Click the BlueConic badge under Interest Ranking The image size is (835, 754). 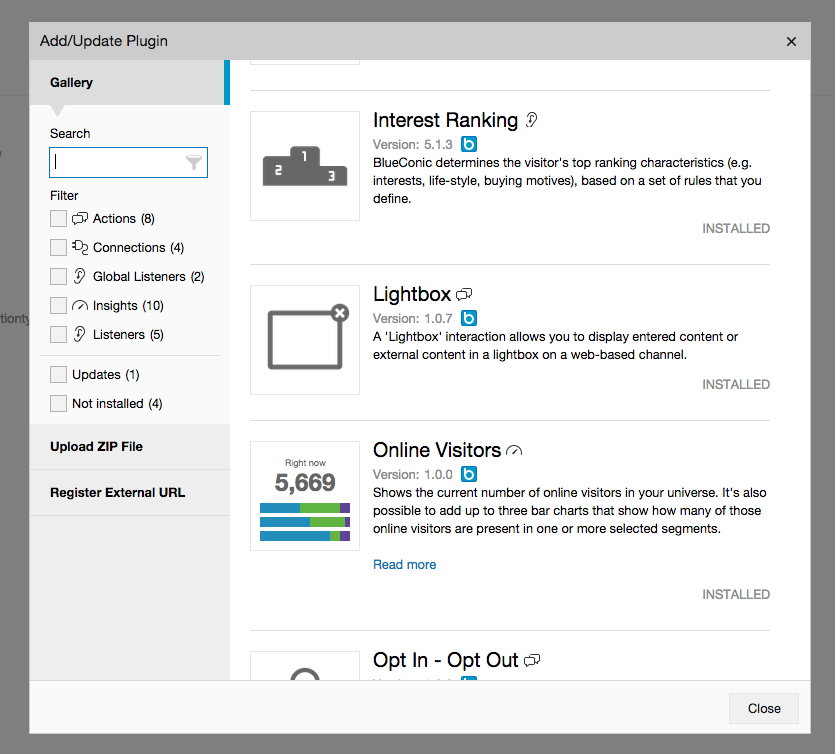tap(469, 144)
